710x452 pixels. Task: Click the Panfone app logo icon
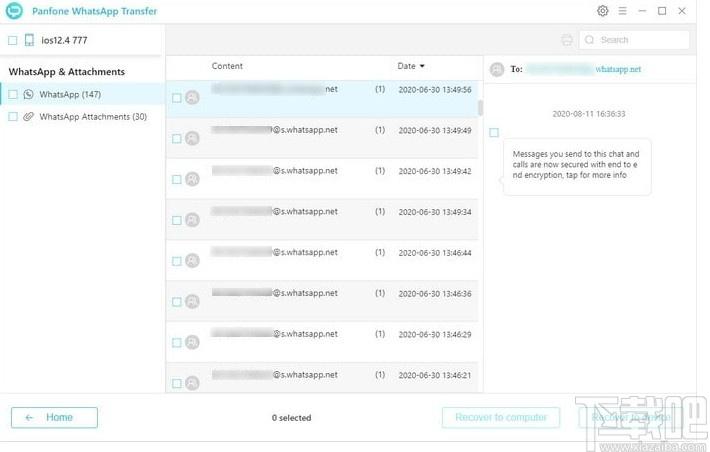[x=14, y=11]
